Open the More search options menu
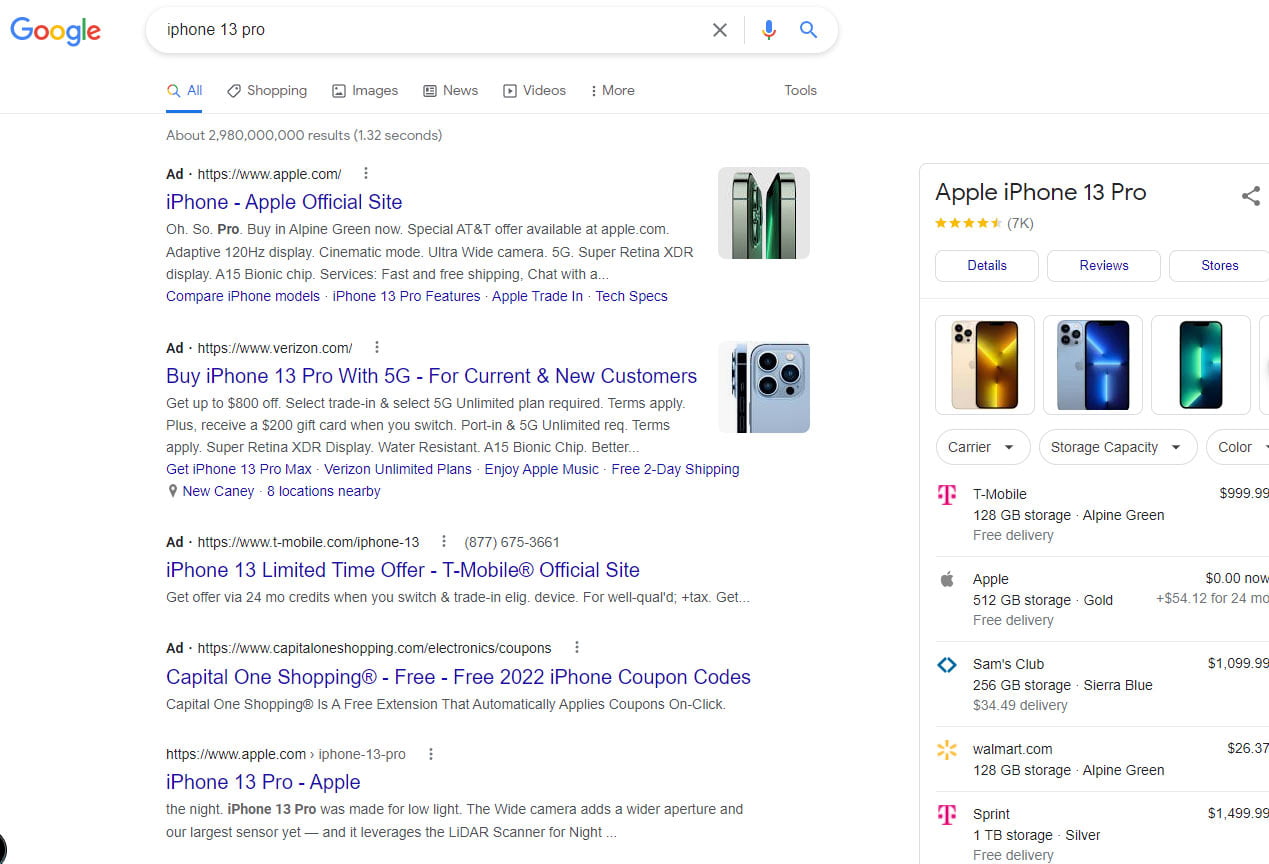 coord(612,90)
